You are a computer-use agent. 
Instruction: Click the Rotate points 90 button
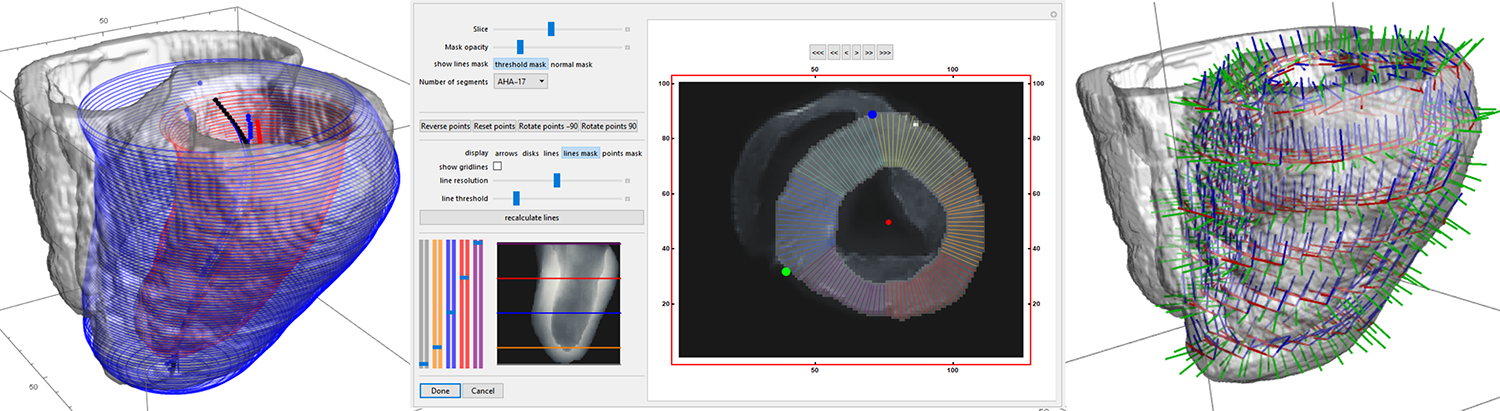(x=609, y=126)
